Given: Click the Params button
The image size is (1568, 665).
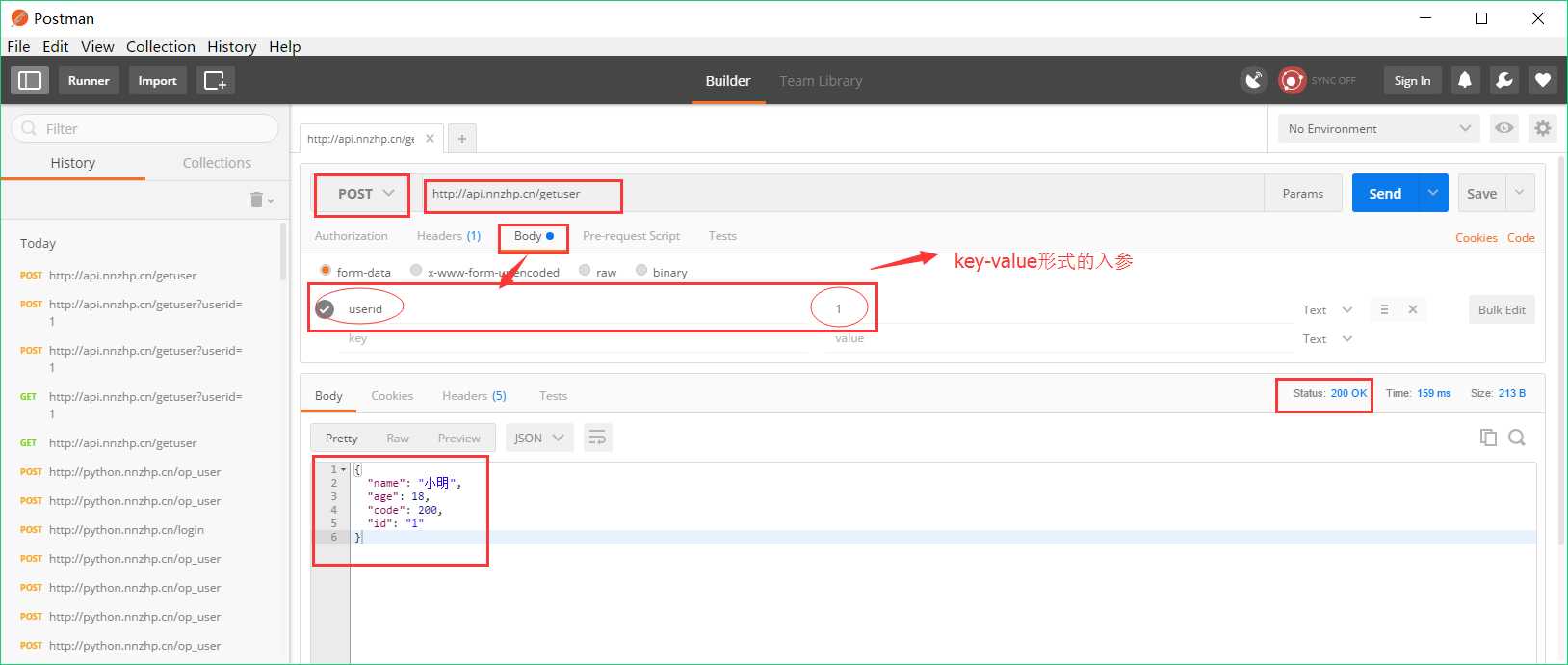Looking at the screenshot, I should 1302,193.
